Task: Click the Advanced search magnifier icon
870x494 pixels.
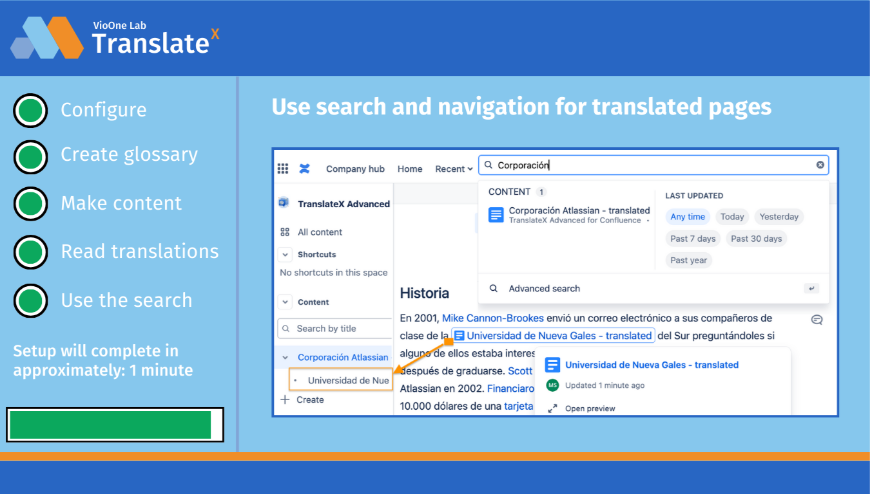Action: 493,288
